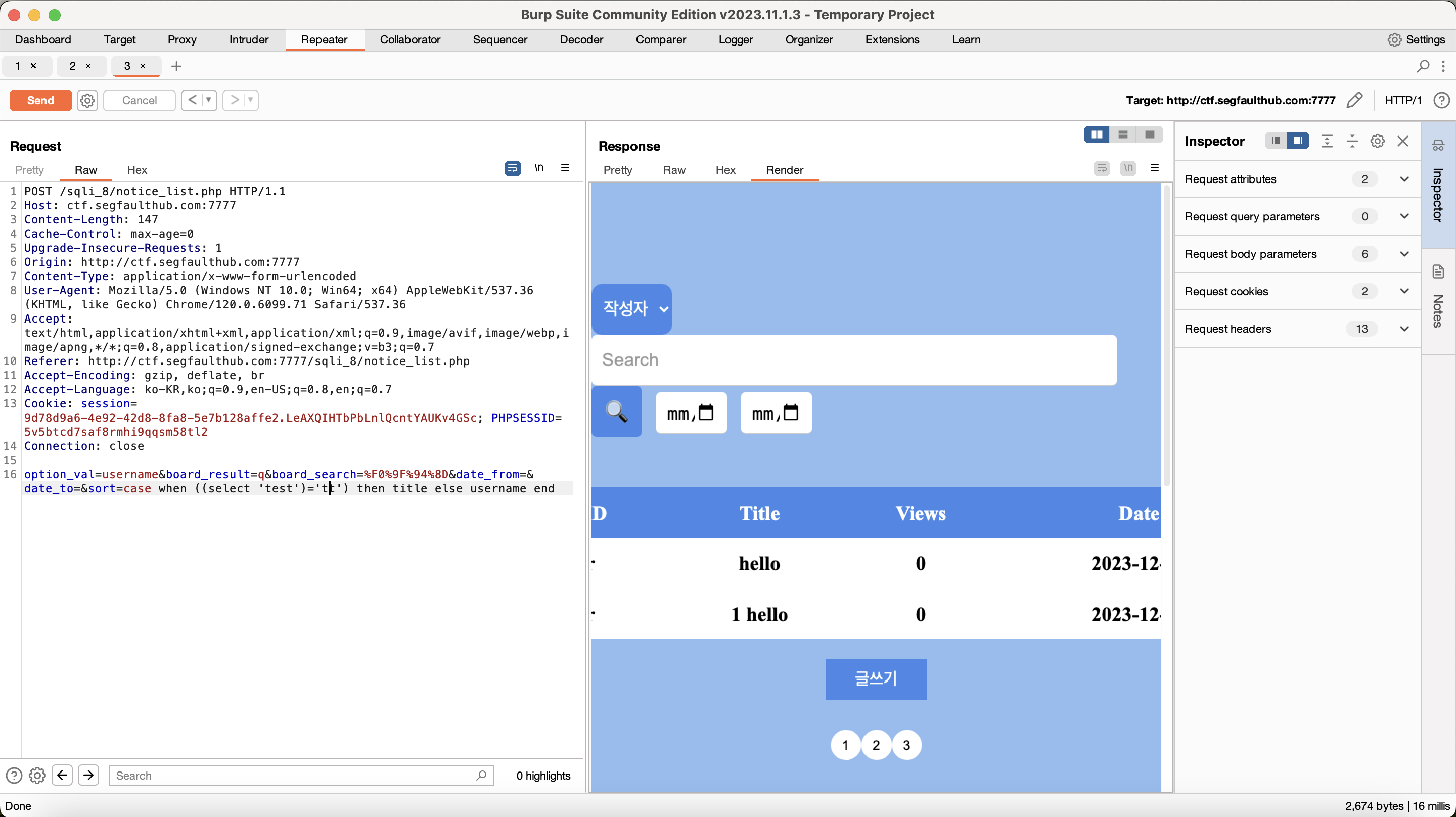Click the magnifying glass search button
Screen dimensions: 1456x817
[617, 411]
